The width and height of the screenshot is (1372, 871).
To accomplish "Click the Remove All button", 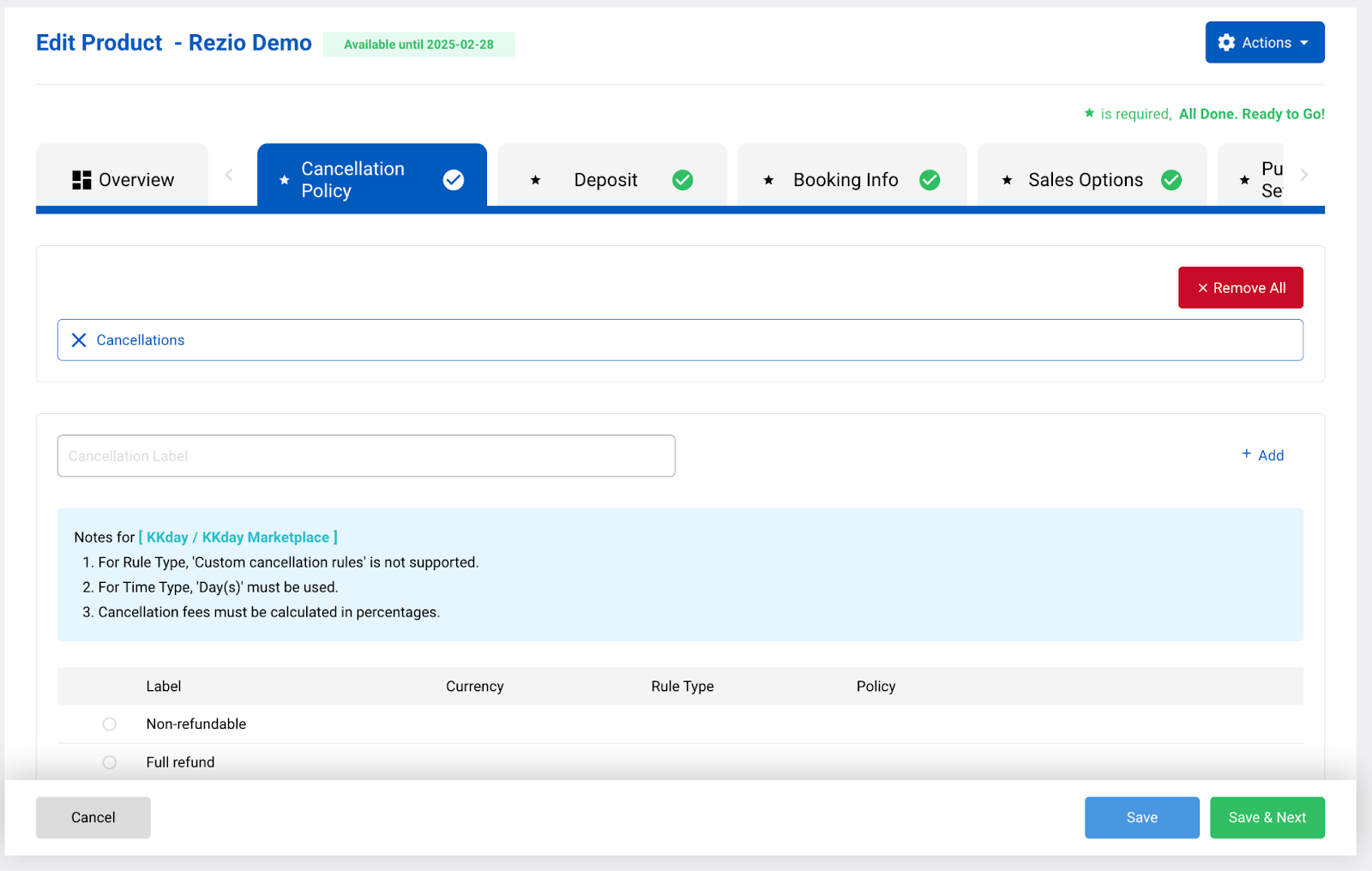I will pyautogui.click(x=1241, y=288).
